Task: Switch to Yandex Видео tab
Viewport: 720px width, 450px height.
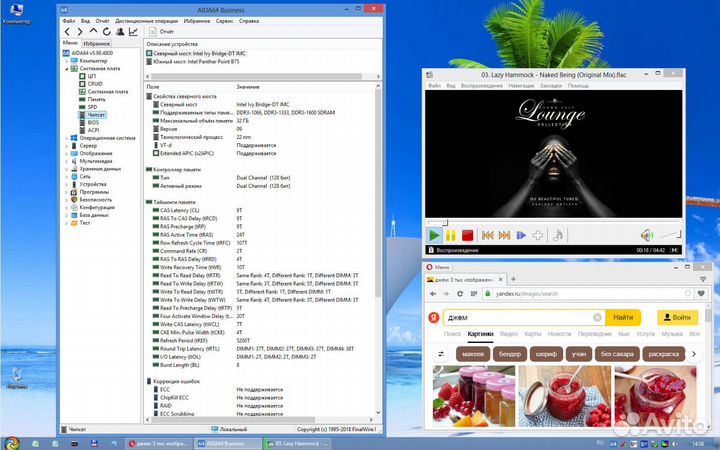Action: click(x=509, y=334)
